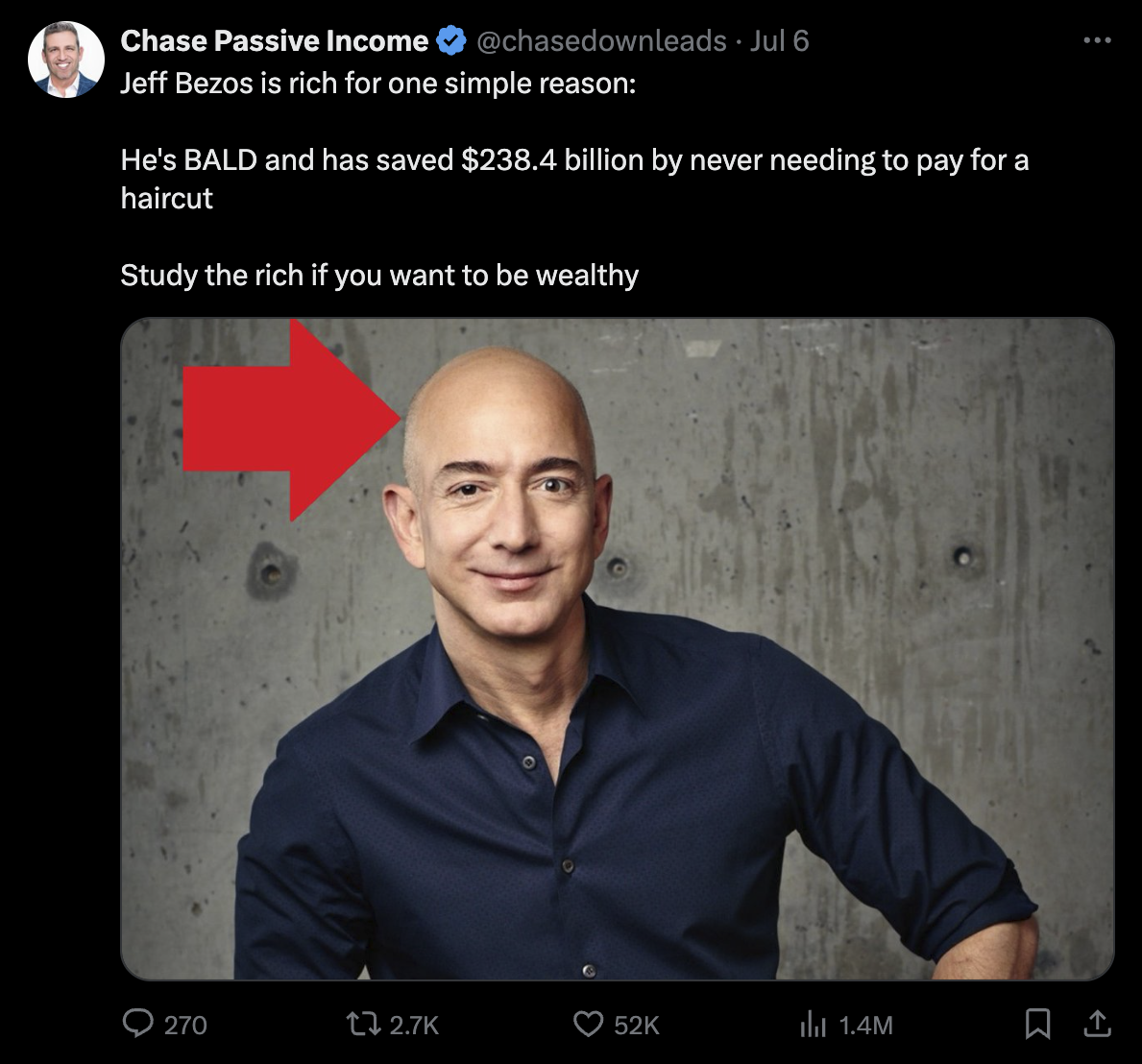Screen dimensions: 1142x1064
Task: Toggle like state on the heart button
Action: point(588,1025)
